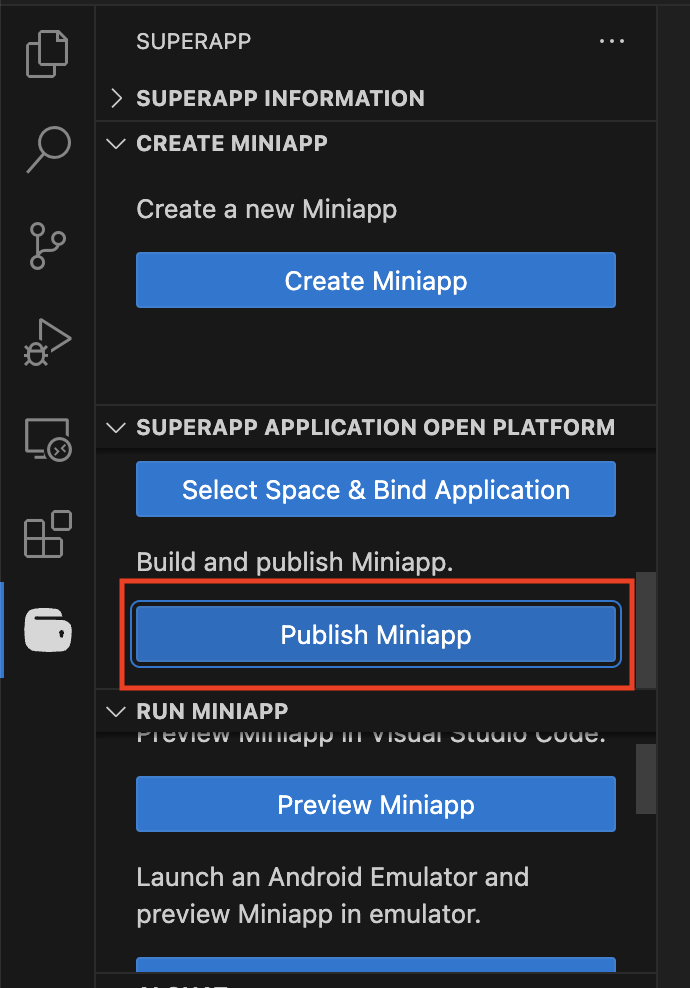Collapse the RUN MINIAPP section

click(x=376, y=711)
